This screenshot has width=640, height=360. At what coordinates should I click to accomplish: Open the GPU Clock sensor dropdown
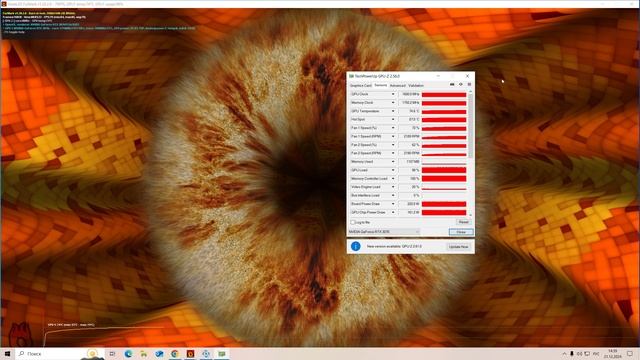(x=393, y=94)
